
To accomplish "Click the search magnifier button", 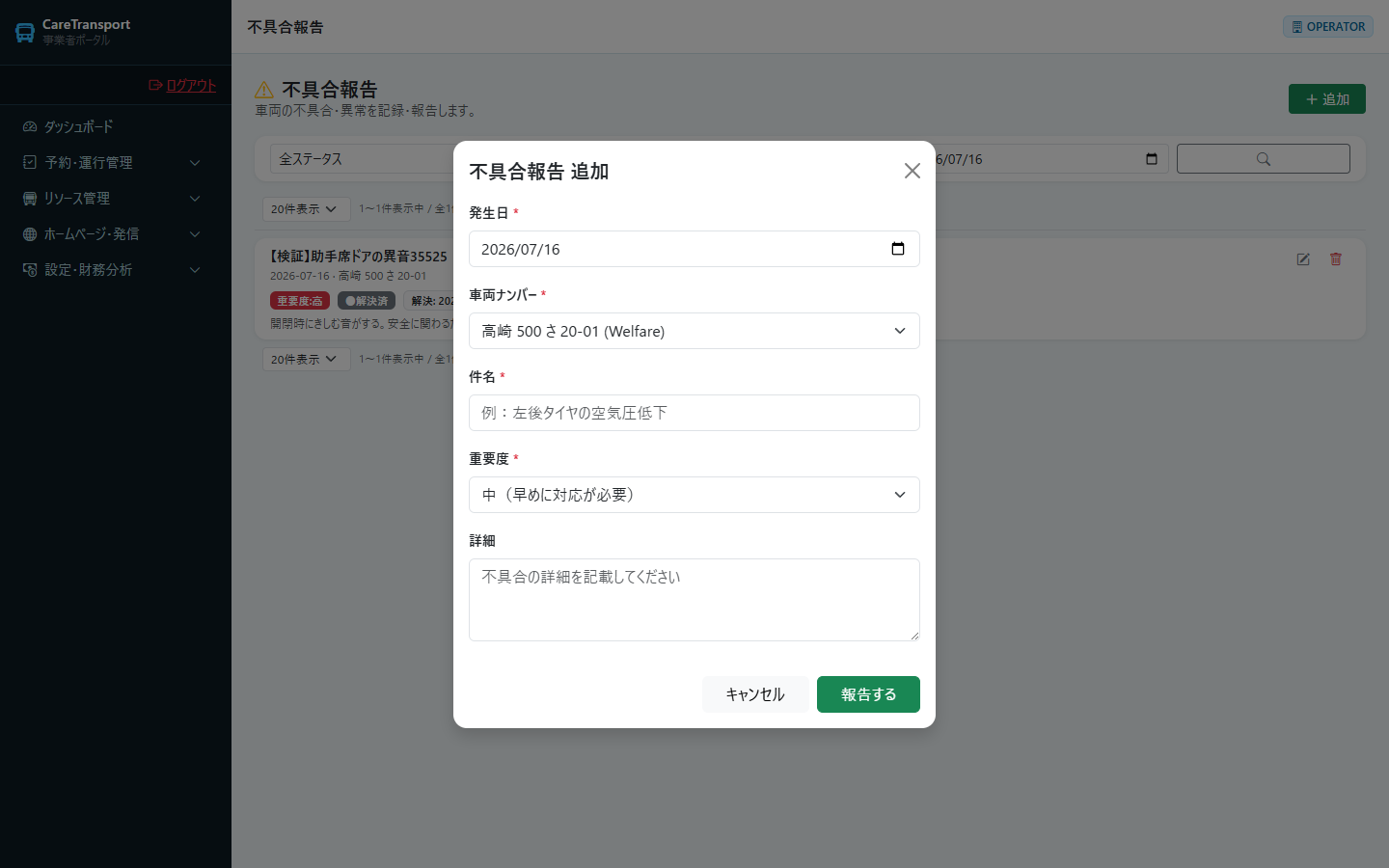I will (1264, 159).
